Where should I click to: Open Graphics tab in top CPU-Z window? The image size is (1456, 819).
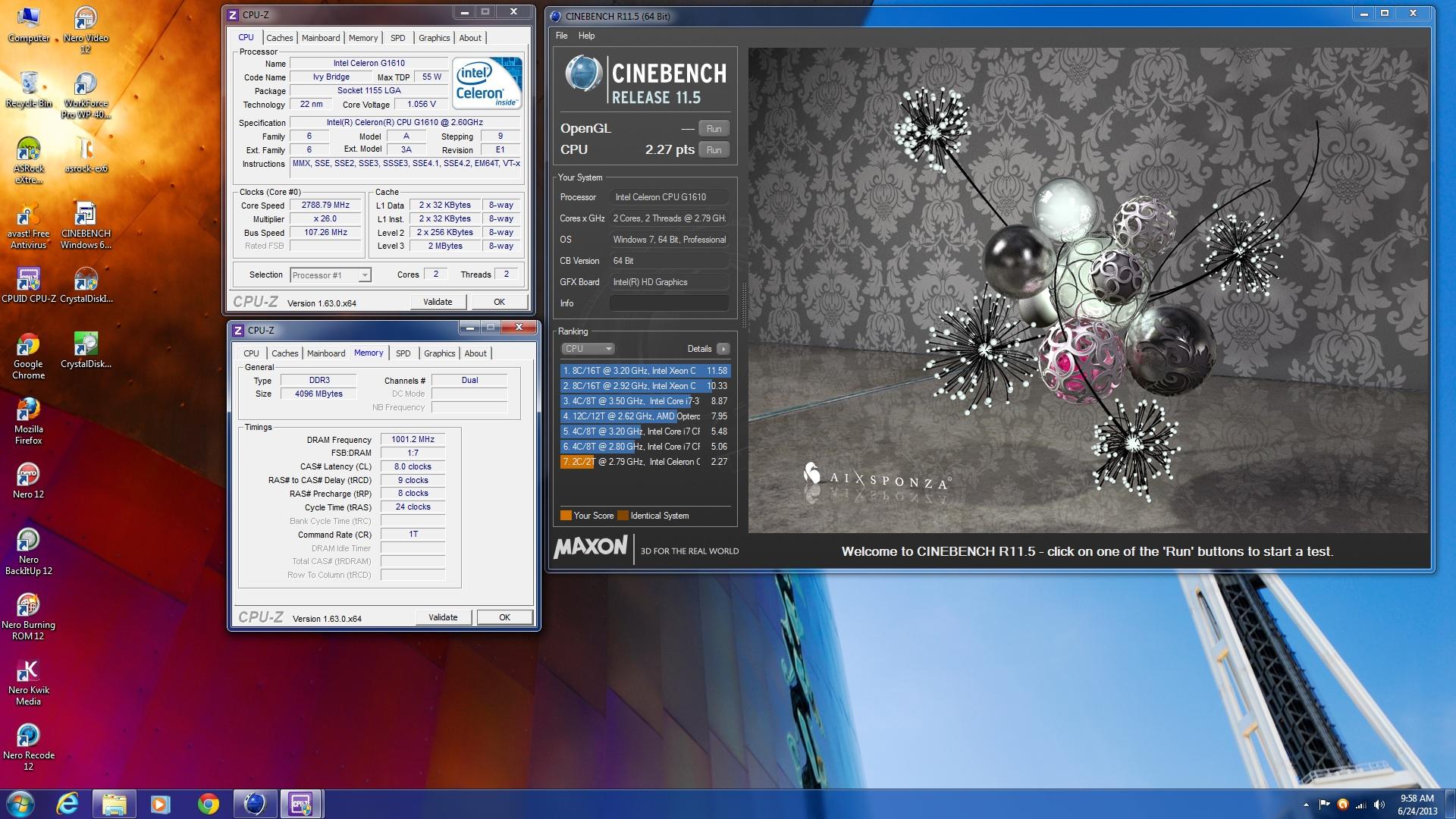(435, 38)
